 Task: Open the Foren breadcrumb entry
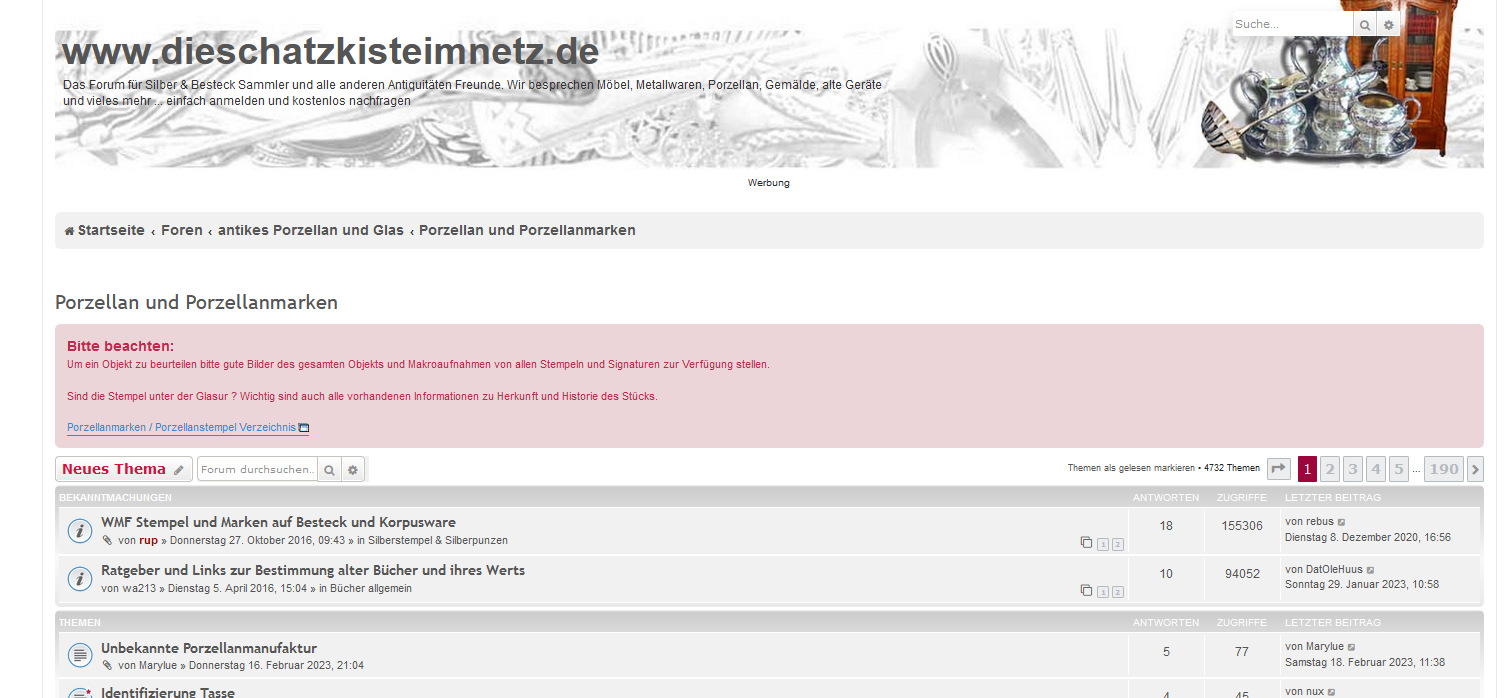click(182, 229)
